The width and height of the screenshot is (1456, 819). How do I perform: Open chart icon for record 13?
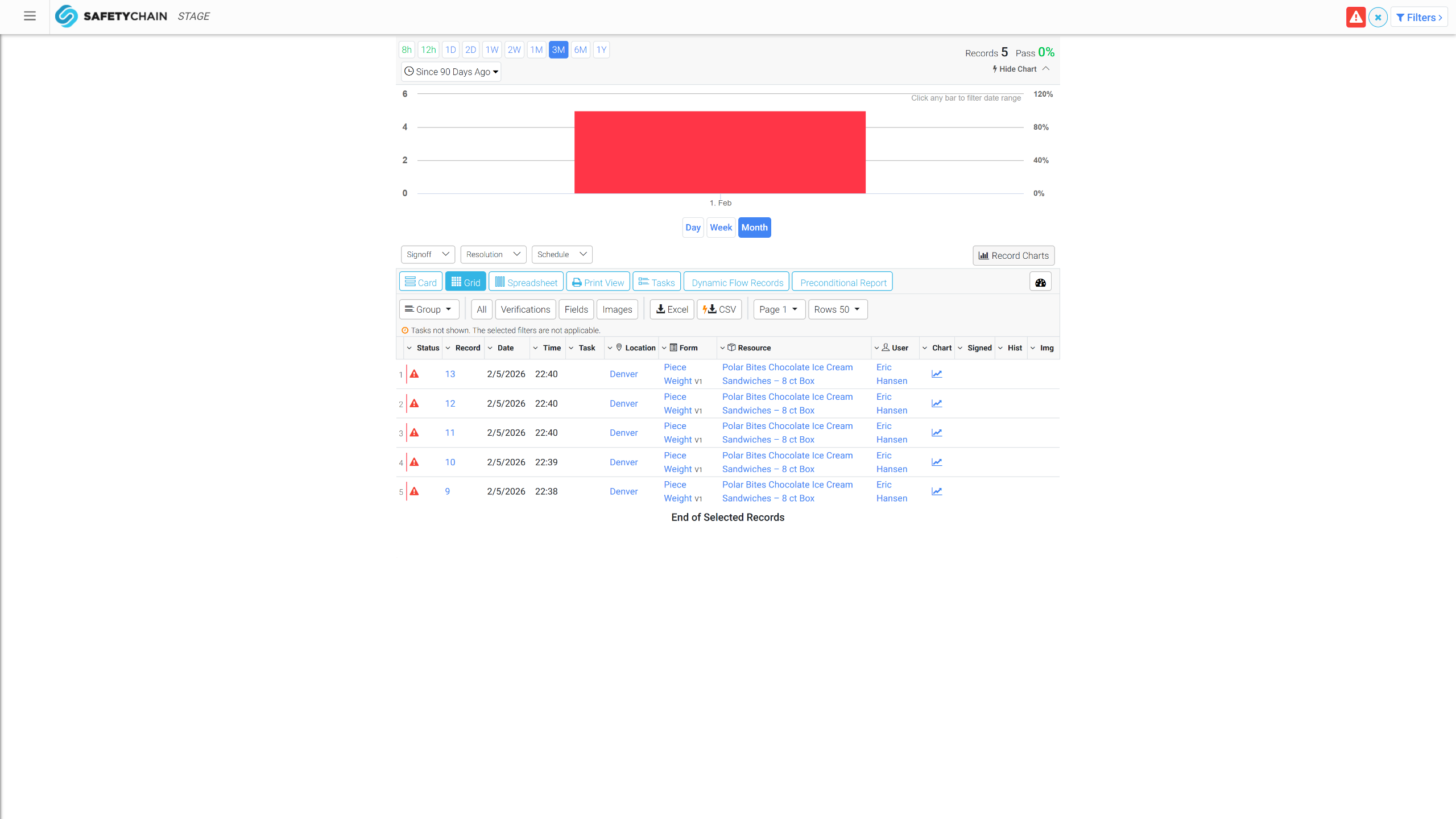tap(937, 374)
